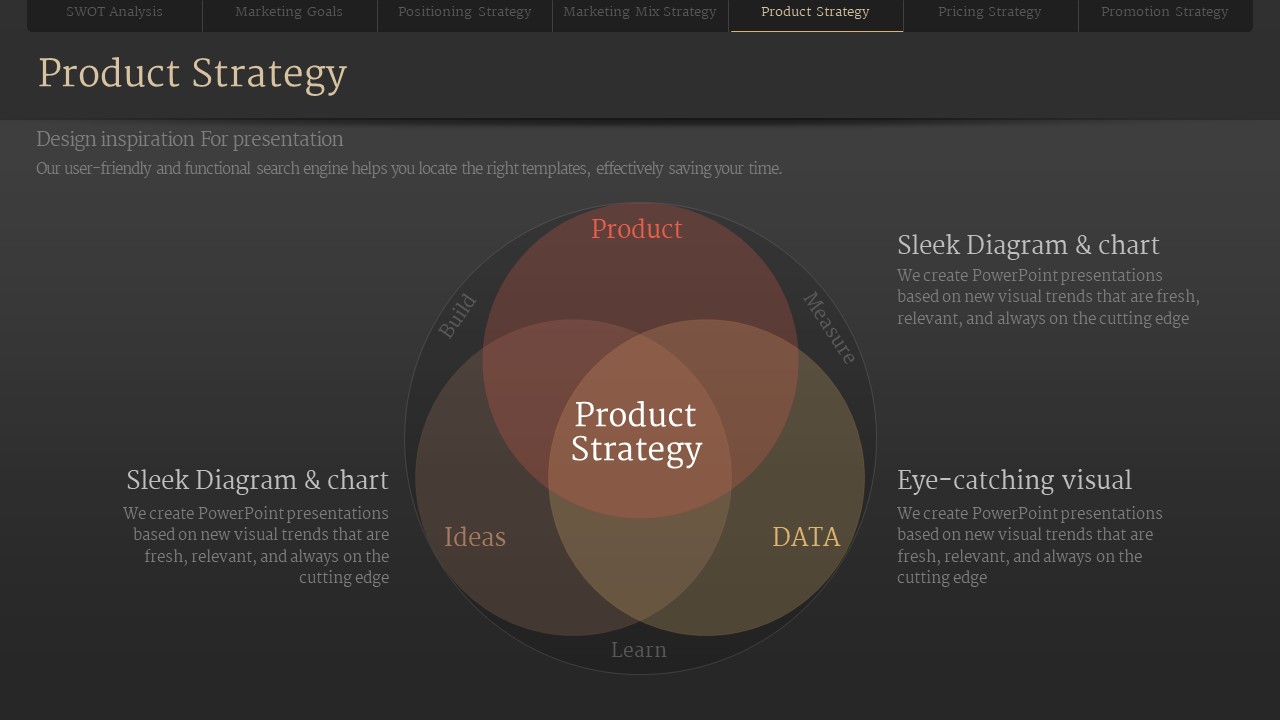1280x720 pixels.
Task: Click the center Product Strategy text
Action: click(637, 432)
